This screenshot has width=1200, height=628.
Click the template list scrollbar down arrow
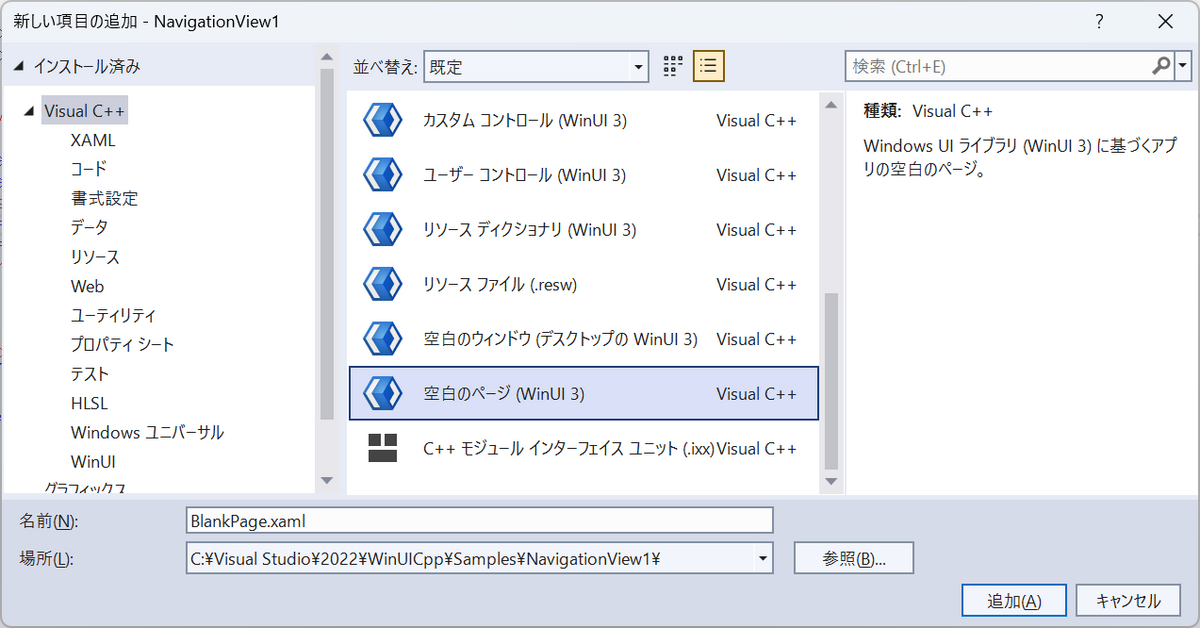click(830, 481)
